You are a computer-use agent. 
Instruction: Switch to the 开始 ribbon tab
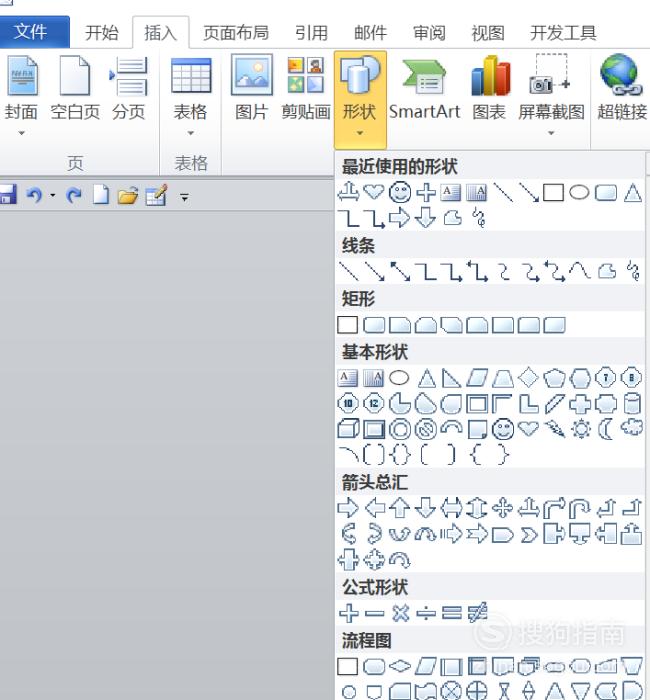point(102,33)
